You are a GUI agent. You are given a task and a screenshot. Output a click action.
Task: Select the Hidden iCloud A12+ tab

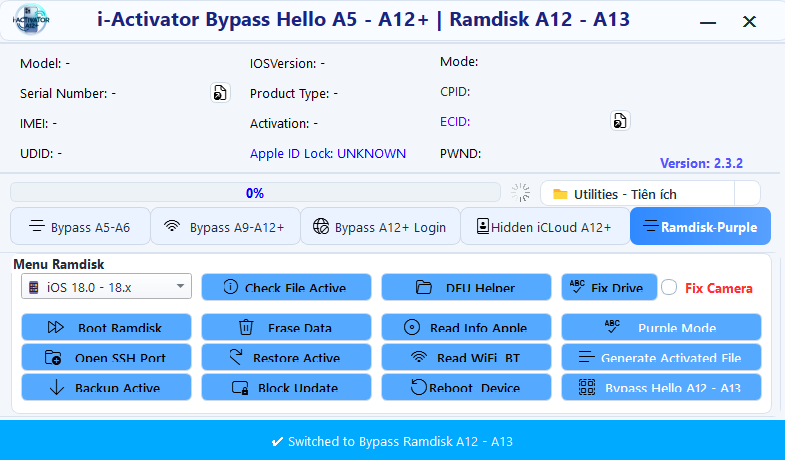click(x=545, y=226)
